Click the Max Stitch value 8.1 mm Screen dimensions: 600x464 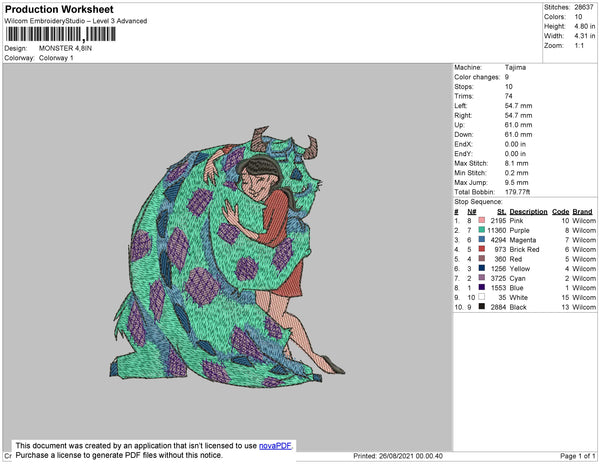pos(516,163)
